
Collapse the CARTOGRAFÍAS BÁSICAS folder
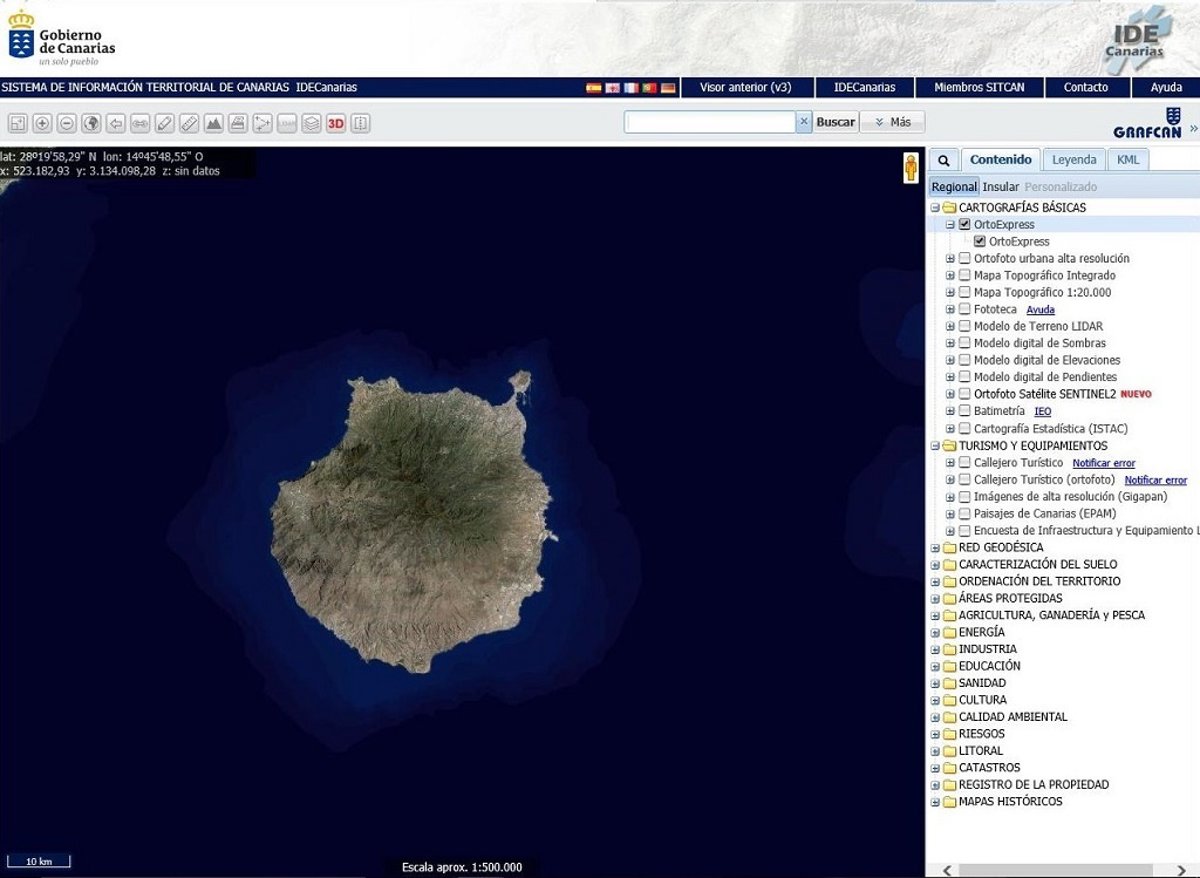pyautogui.click(x=936, y=208)
